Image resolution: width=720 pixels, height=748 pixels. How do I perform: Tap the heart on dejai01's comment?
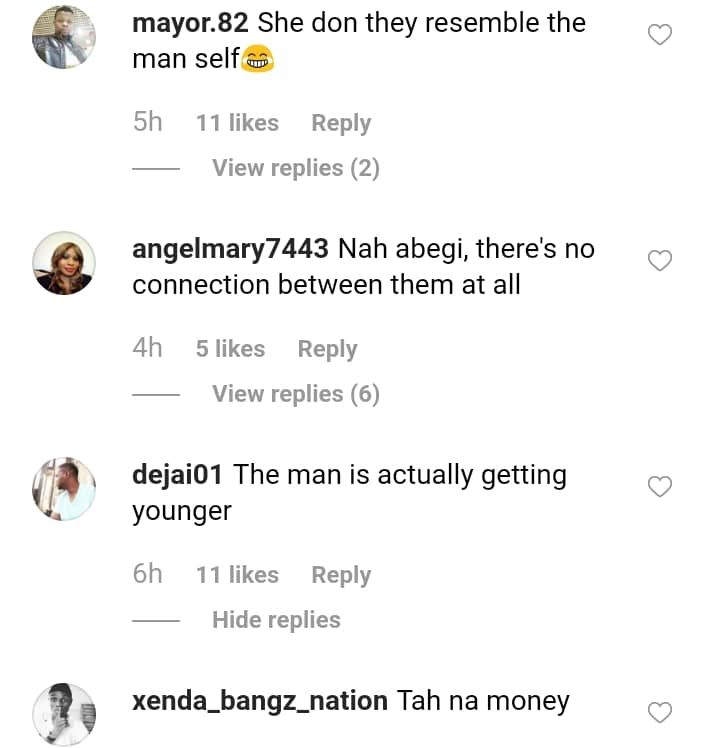coord(660,487)
